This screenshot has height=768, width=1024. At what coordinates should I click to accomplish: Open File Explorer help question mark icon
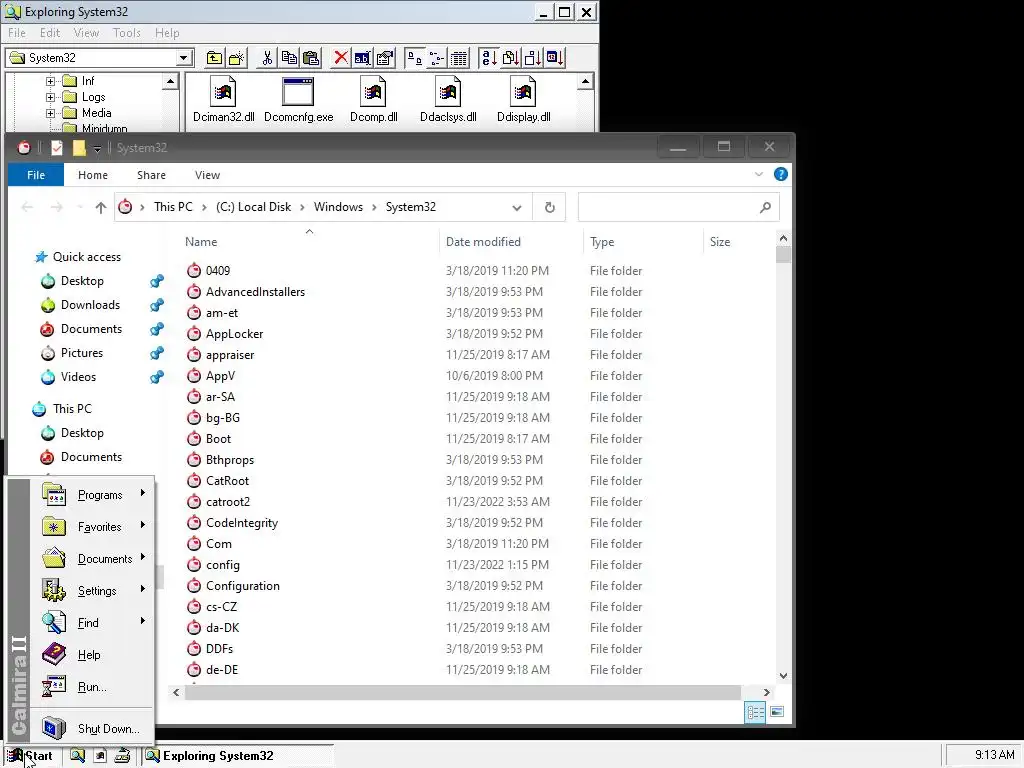coord(780,174)
